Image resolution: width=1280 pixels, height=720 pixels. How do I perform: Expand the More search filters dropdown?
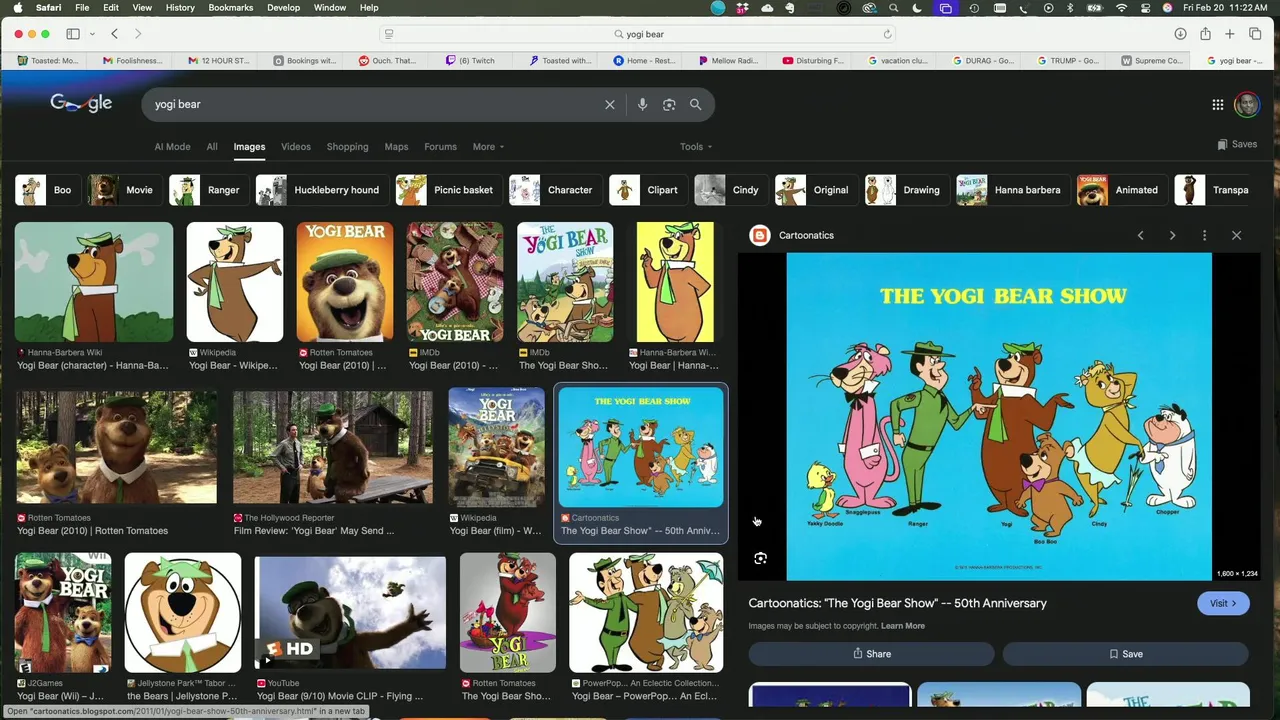488,147
